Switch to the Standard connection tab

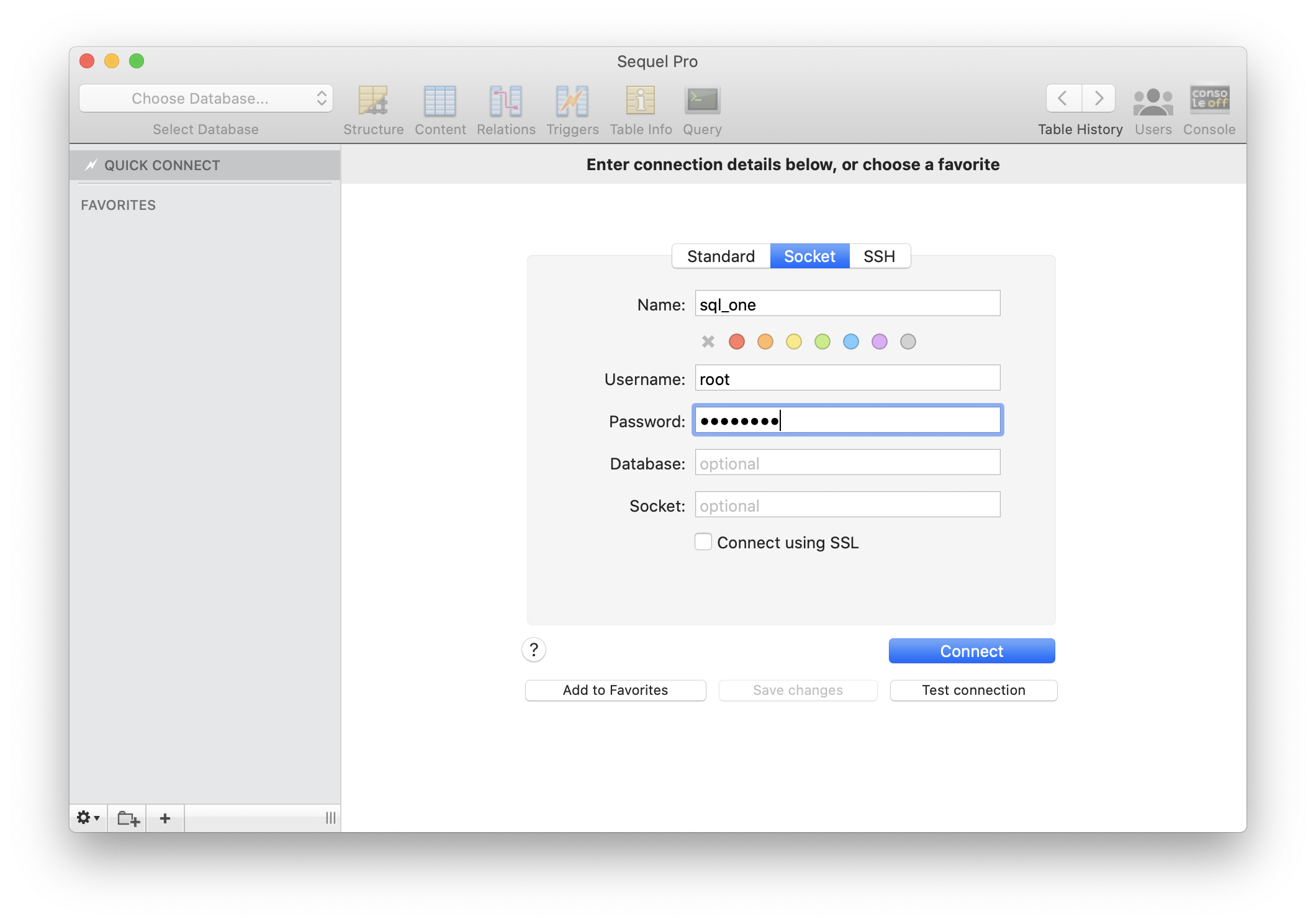[x=720, y=256]
